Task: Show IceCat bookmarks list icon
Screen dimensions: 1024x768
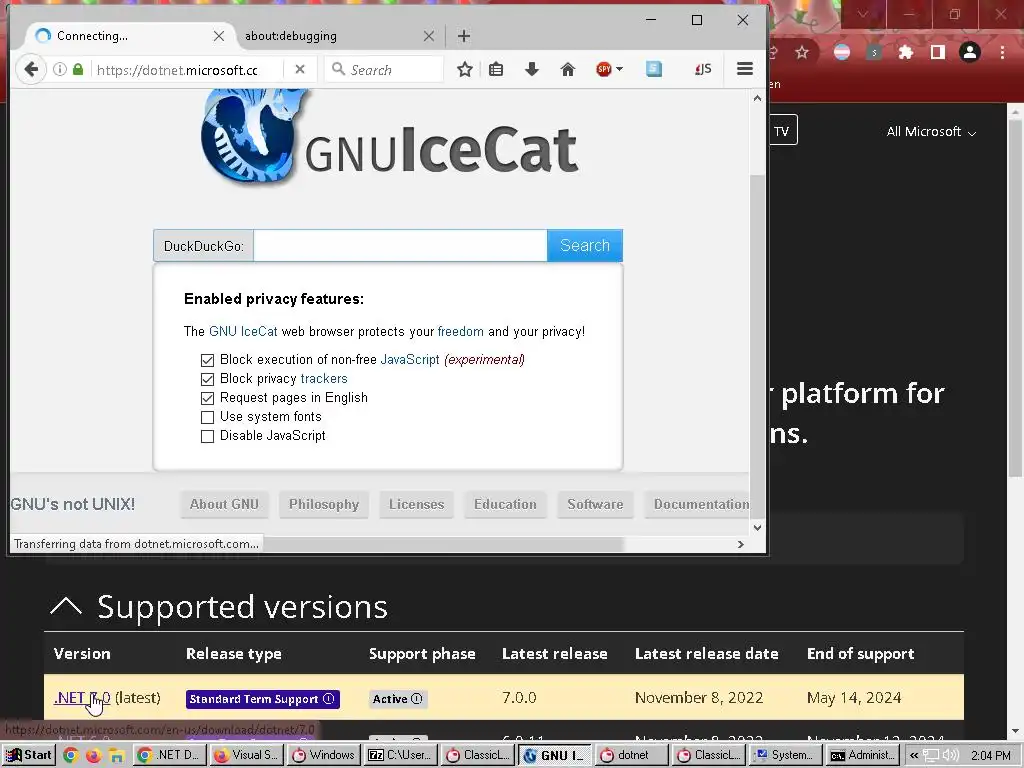Action: 496,69
